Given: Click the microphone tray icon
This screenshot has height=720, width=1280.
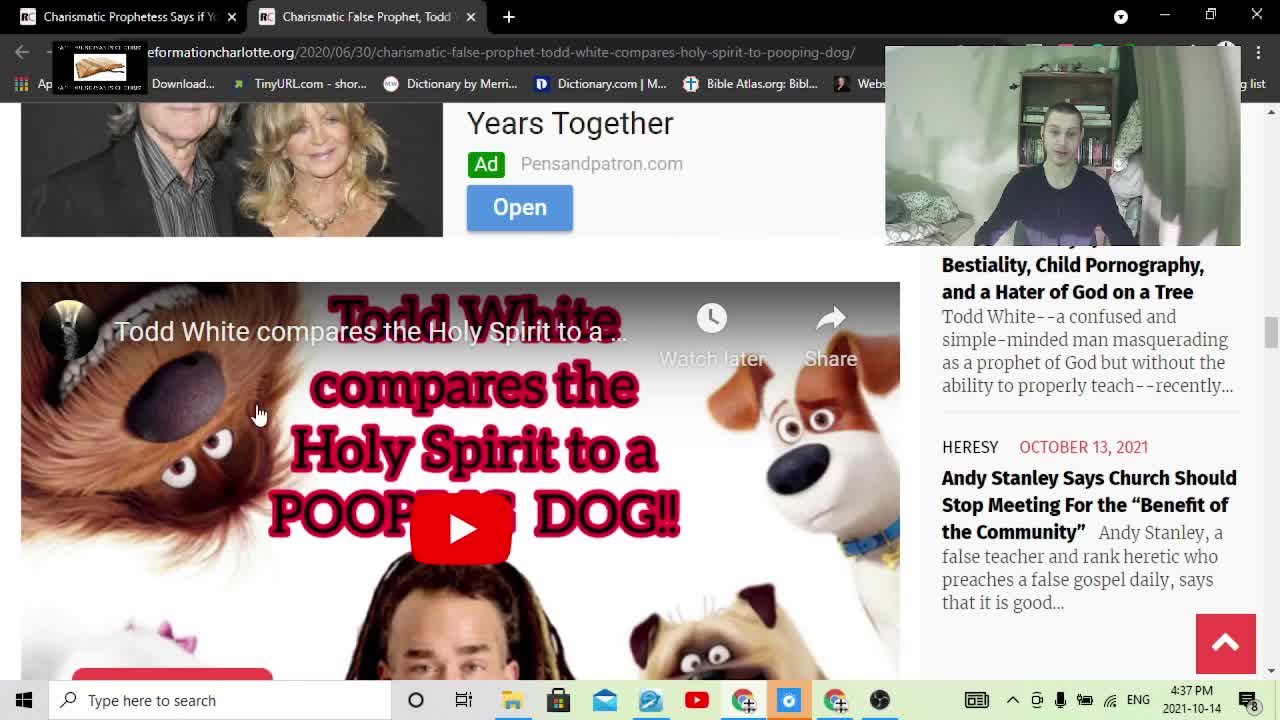Looking at the screenshot, I should pyautogui.click(x=1061, y=700).
